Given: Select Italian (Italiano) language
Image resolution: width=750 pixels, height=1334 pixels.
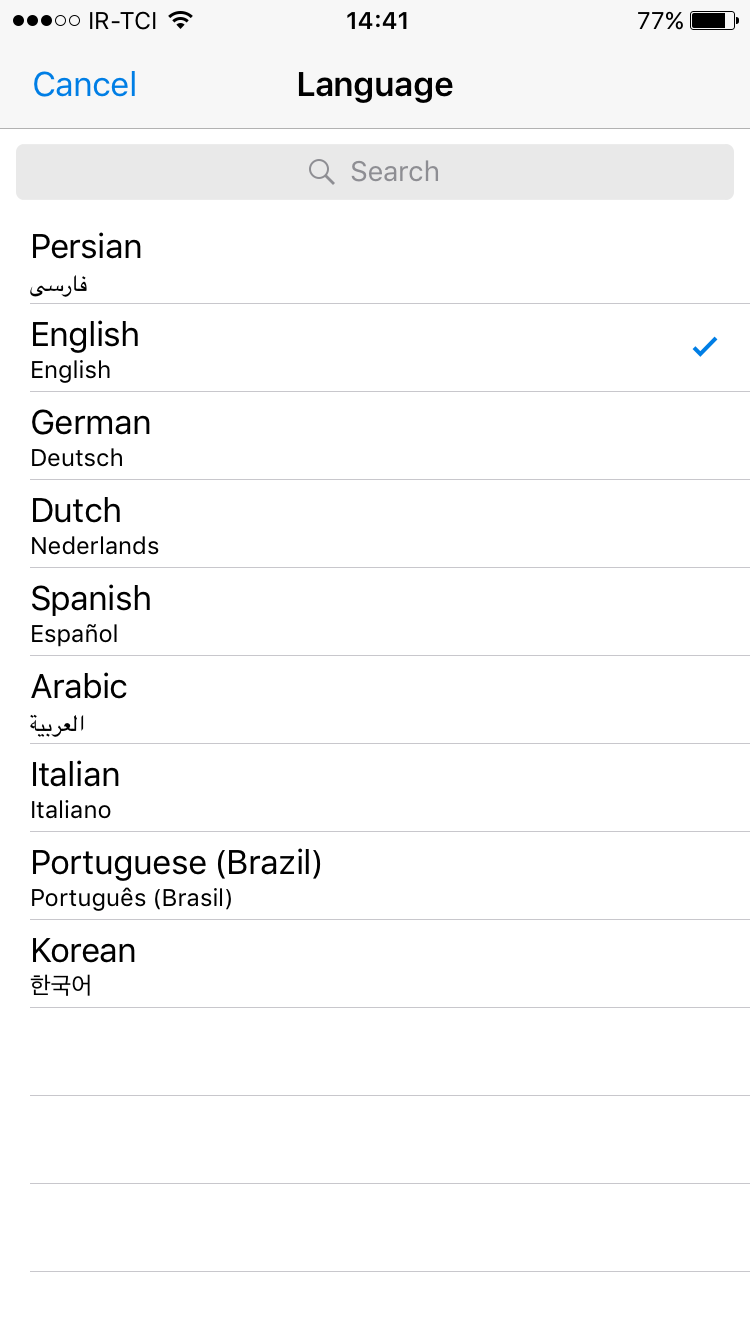Looking at the screenshot, I should [x=375, y=788].
